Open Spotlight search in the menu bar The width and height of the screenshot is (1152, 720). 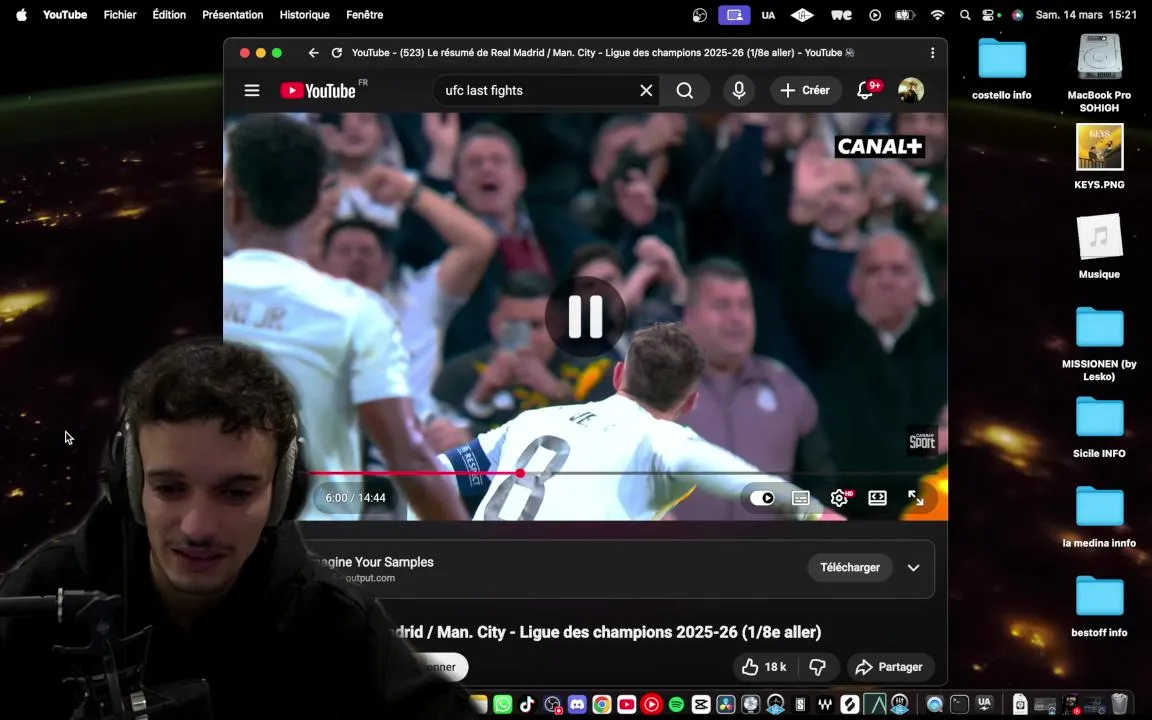pyautogui.click(x=965, y=15)
